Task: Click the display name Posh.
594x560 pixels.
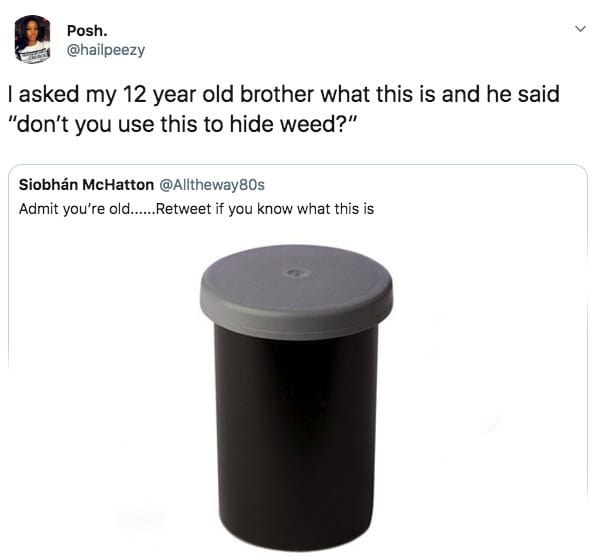Action: coord(87,31)
